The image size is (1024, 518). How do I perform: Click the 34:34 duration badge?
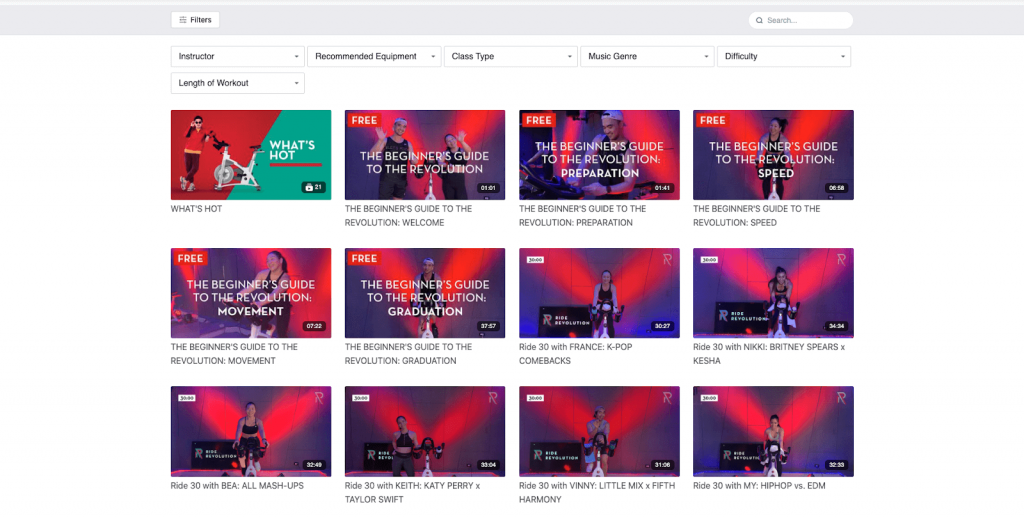coord(836,326)
